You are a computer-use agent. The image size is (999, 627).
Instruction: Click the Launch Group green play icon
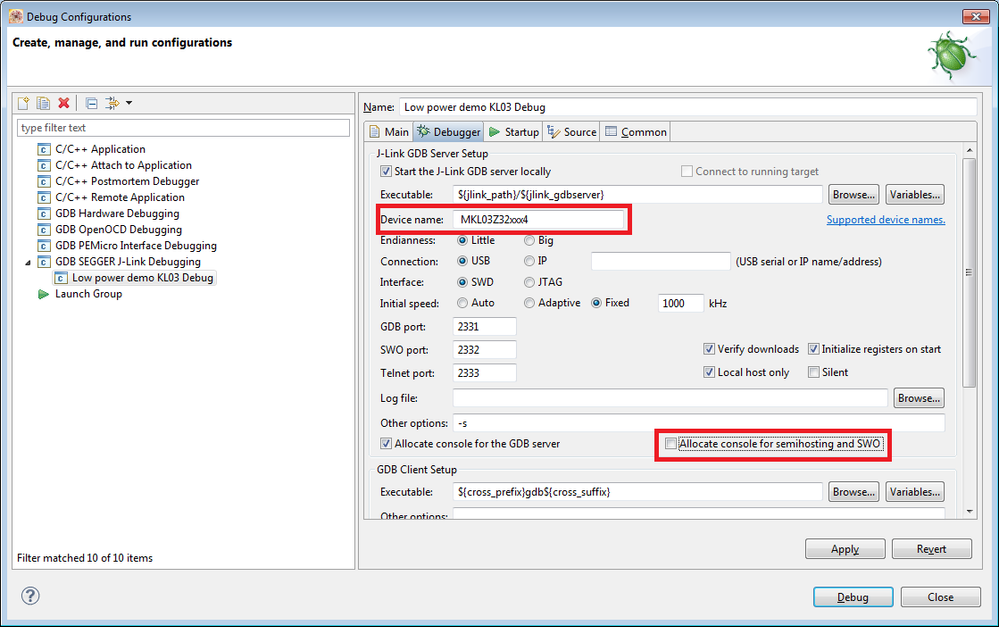pyautogui.click(x=45, y=293)
